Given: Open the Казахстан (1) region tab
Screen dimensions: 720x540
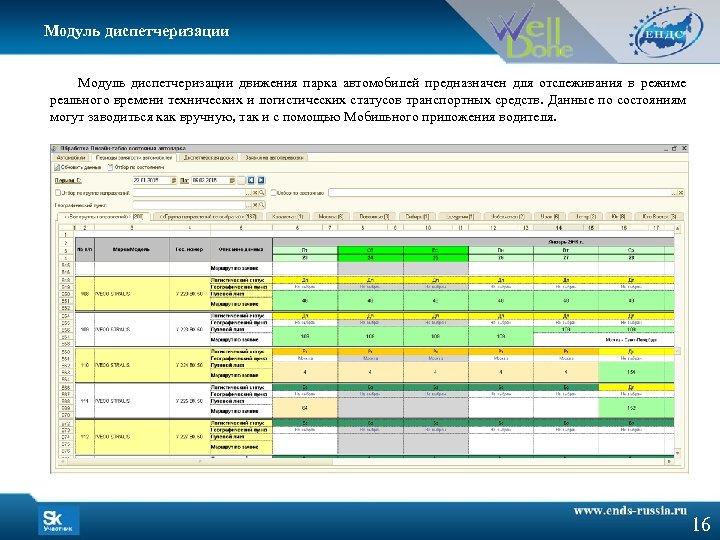Looking at the screenshot, I should coord(287,216).
